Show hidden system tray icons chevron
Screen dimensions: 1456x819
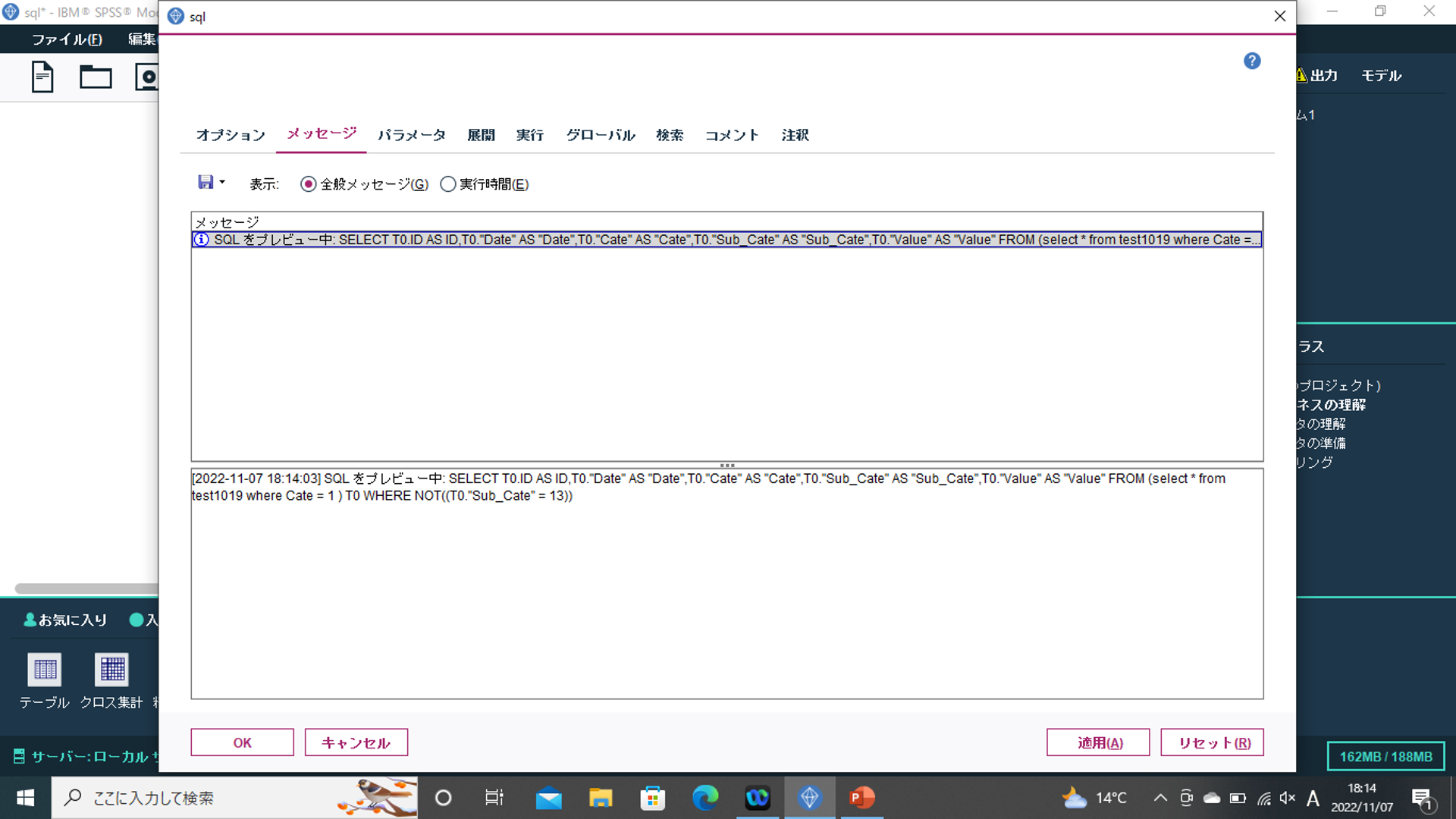(x=1160, y=798)
